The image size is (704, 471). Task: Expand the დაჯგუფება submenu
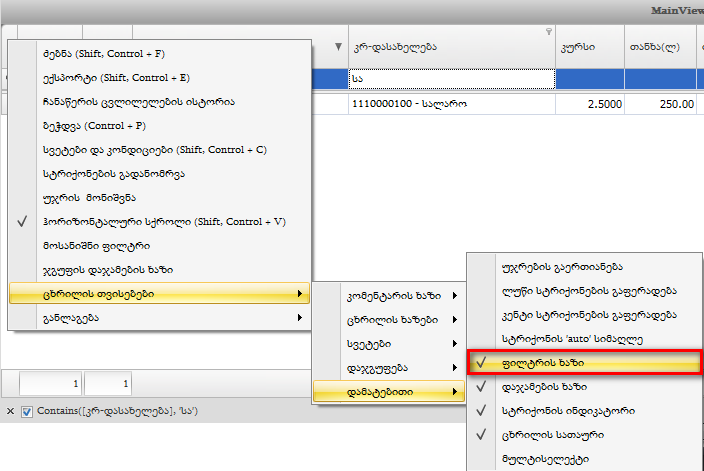(x=390, y=367)
